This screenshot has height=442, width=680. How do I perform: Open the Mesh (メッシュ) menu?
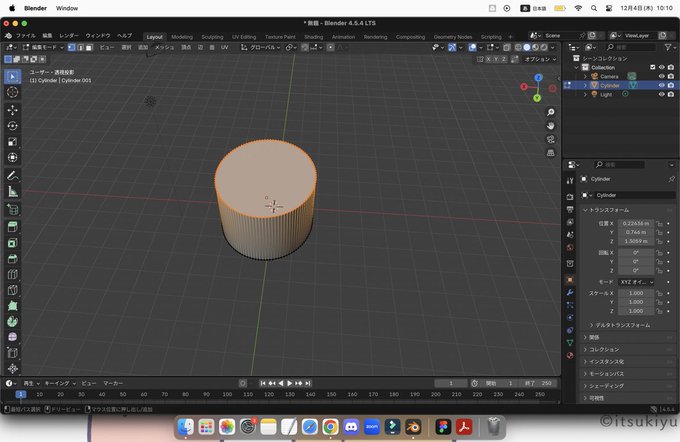point(164,47)
